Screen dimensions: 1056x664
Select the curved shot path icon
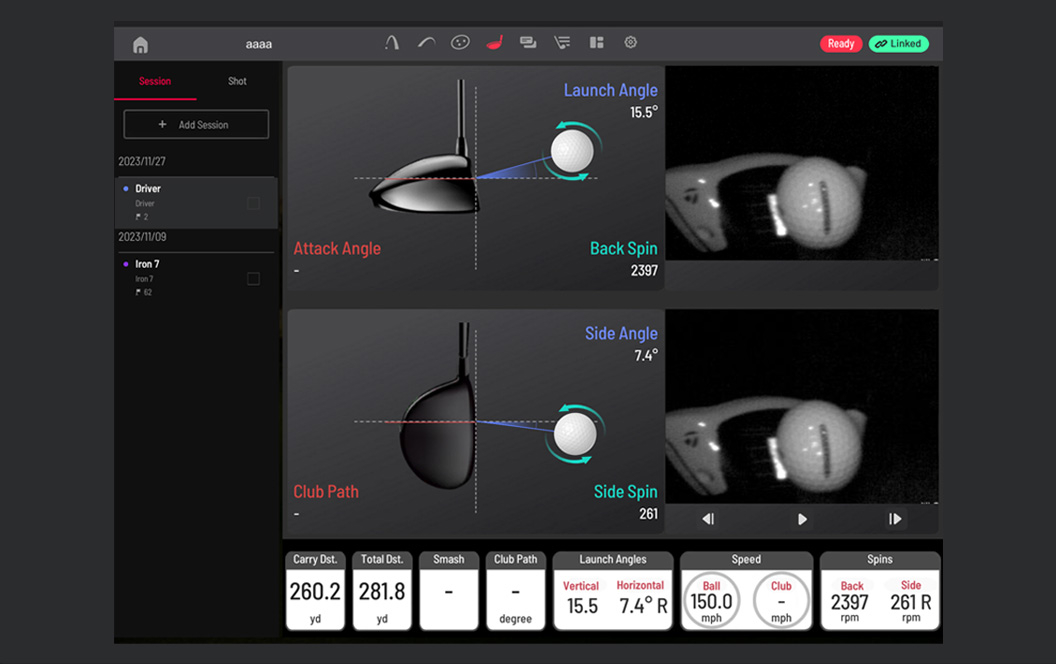tap(426, 43)
